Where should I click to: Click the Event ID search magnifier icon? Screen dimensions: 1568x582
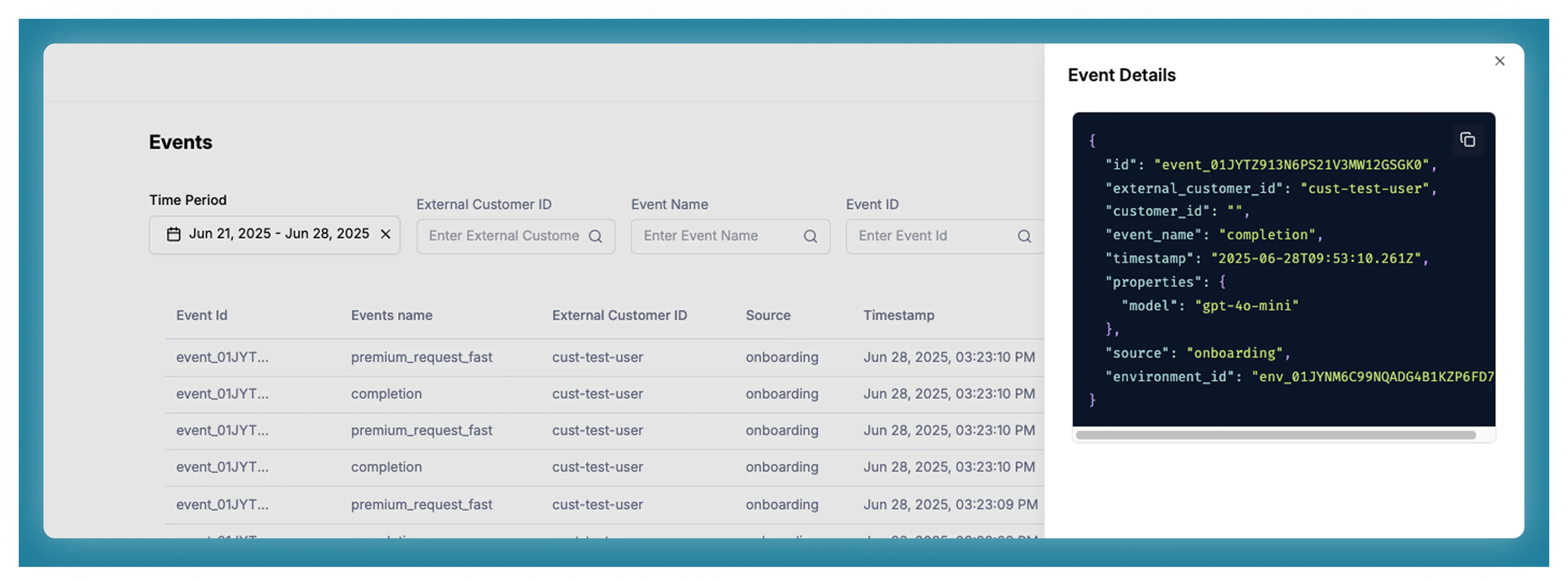(1024, 236)
